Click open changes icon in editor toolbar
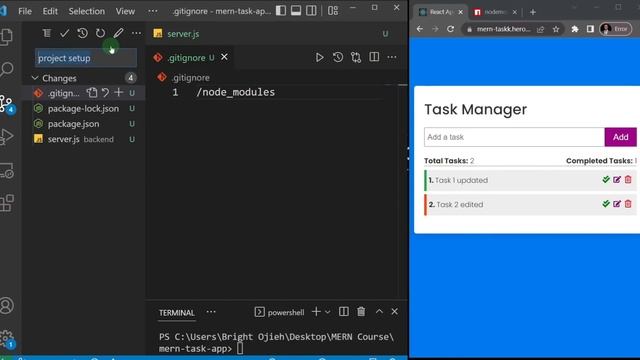 pyautogui.click(x=356, y=58)
